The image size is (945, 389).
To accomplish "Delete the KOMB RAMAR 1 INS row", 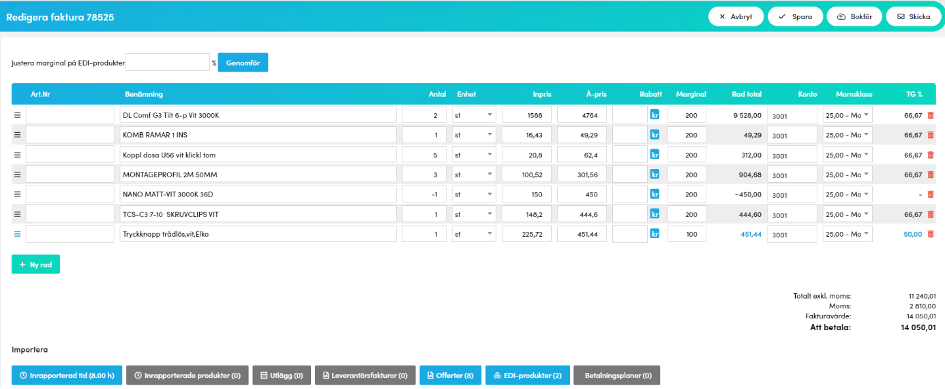I will click(x=931, y=134).
